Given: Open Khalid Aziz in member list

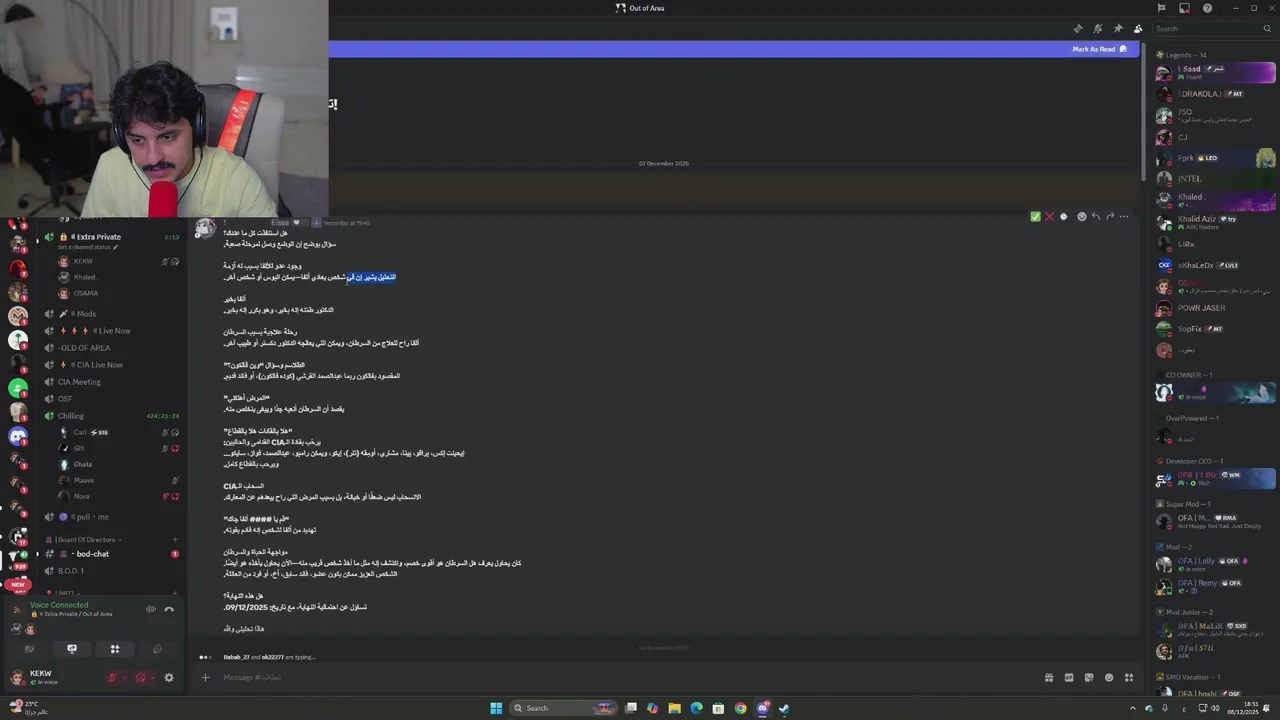Looking at the screenshot, I should pos(1215,222).
